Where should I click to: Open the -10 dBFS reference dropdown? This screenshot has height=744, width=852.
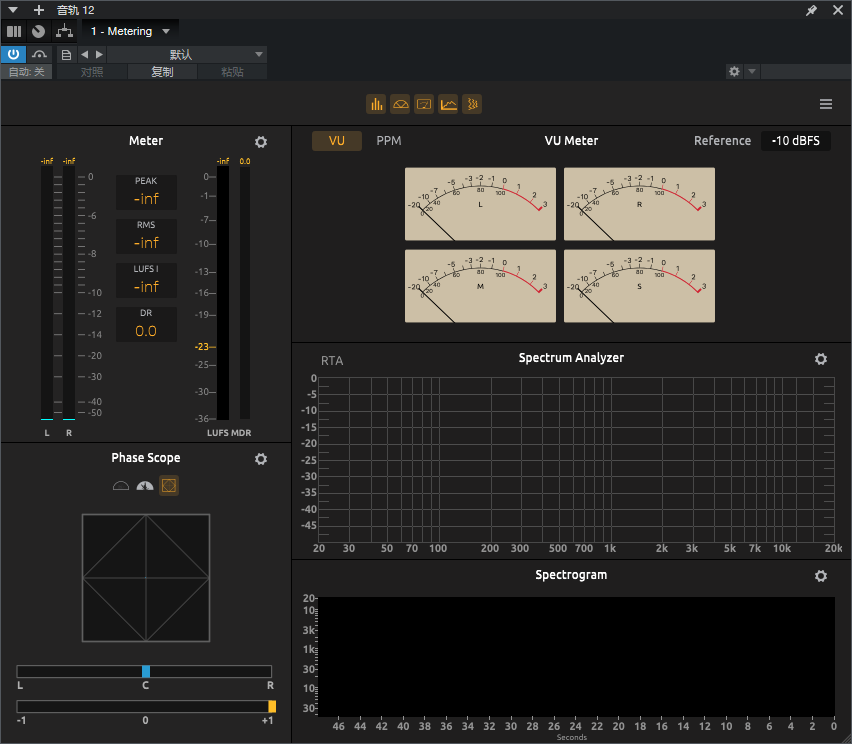point(795,141)
